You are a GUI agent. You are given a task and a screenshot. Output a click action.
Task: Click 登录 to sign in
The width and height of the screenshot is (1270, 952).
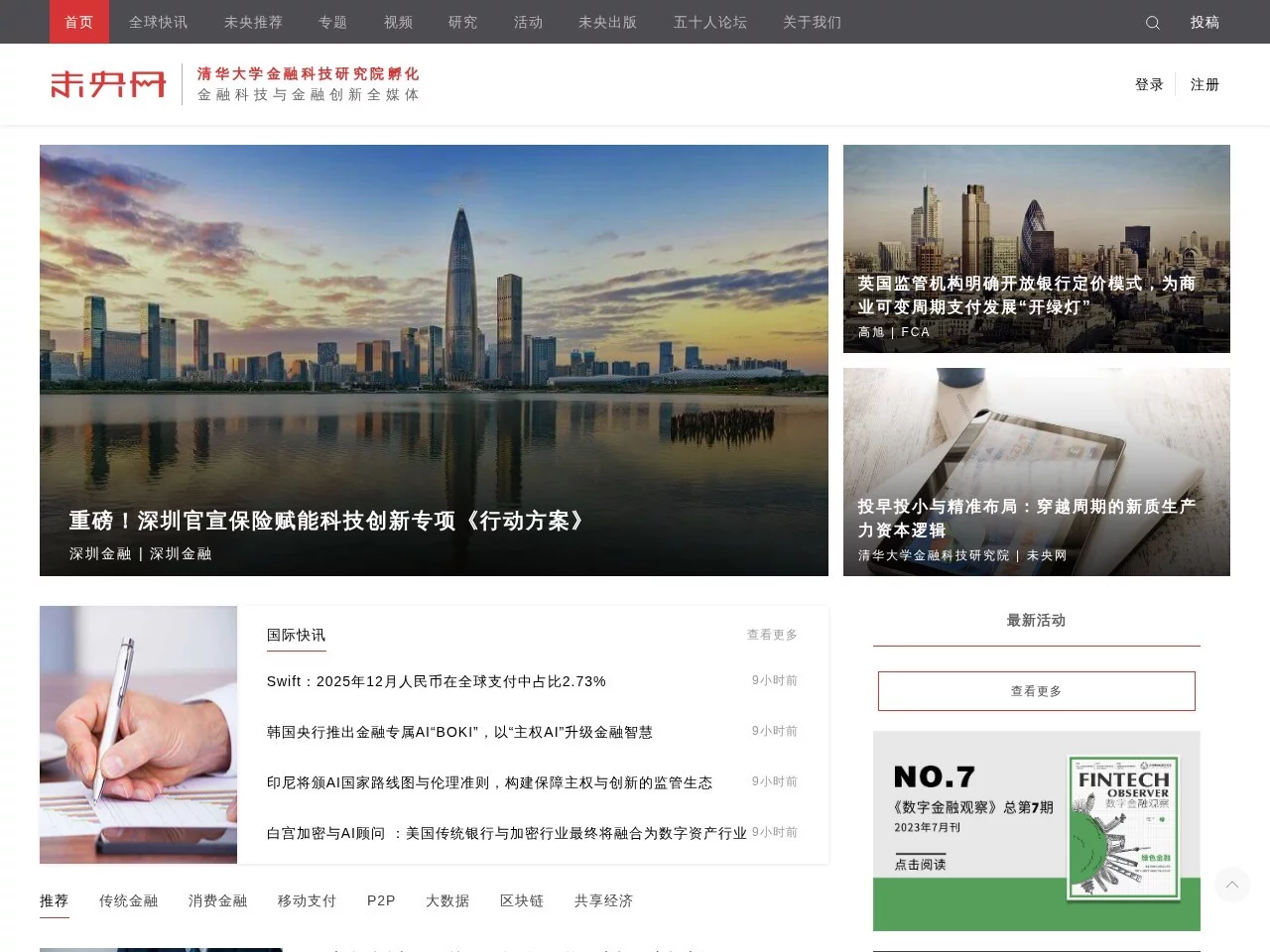click(1149, 84)
